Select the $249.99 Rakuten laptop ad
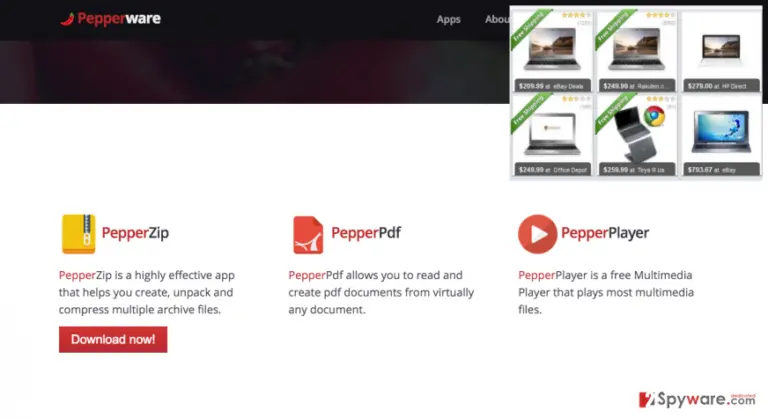Screen dimensions: 768x418 tap(636, 51)
